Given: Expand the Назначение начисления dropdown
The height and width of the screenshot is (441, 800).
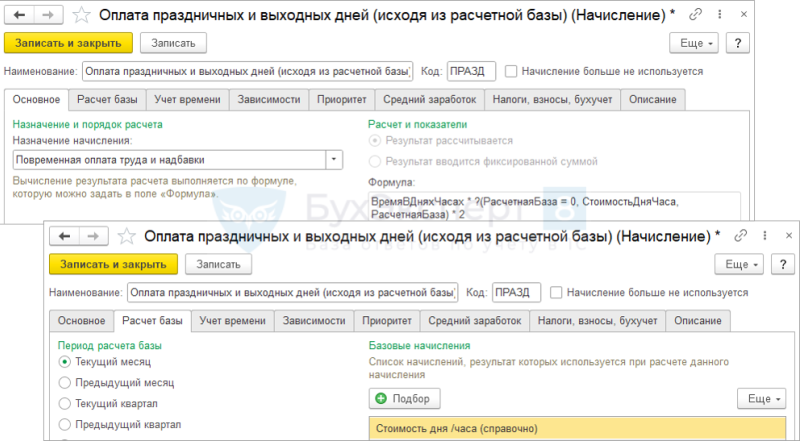Looking at the screenshot, I should [x=334, y=160].
